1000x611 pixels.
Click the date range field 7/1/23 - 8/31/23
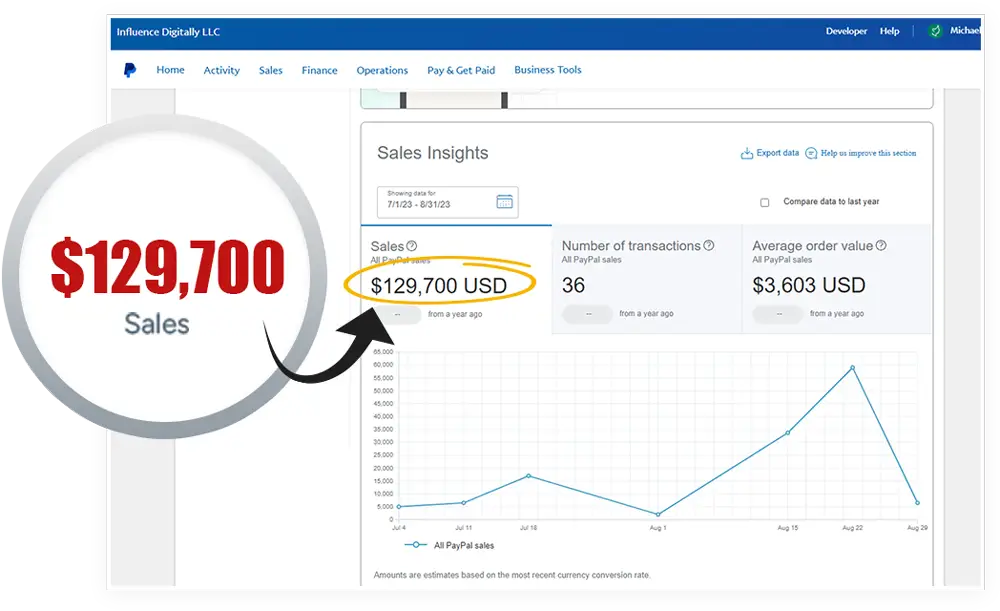pos(448,202)
